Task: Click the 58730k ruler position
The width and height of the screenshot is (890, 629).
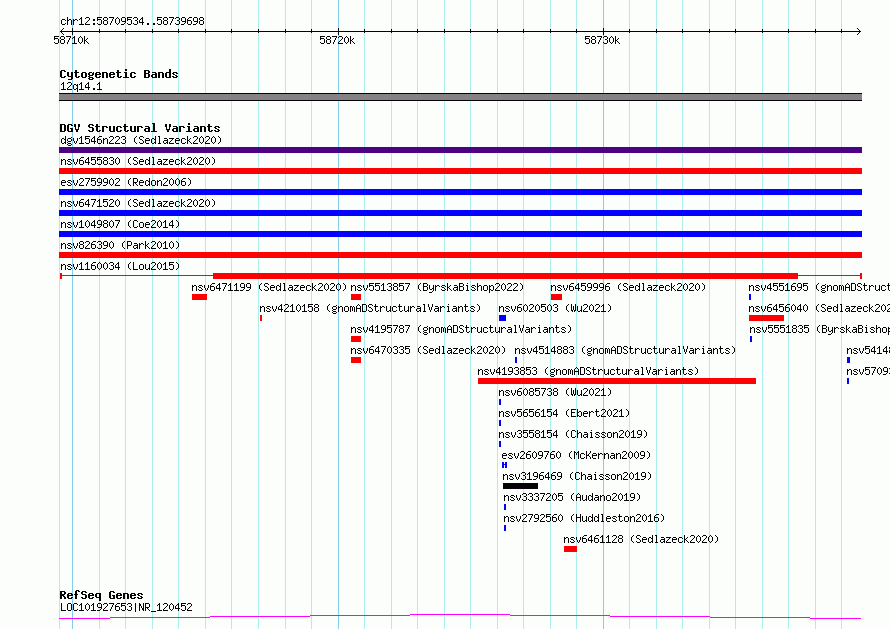Action: coord(602,40)
